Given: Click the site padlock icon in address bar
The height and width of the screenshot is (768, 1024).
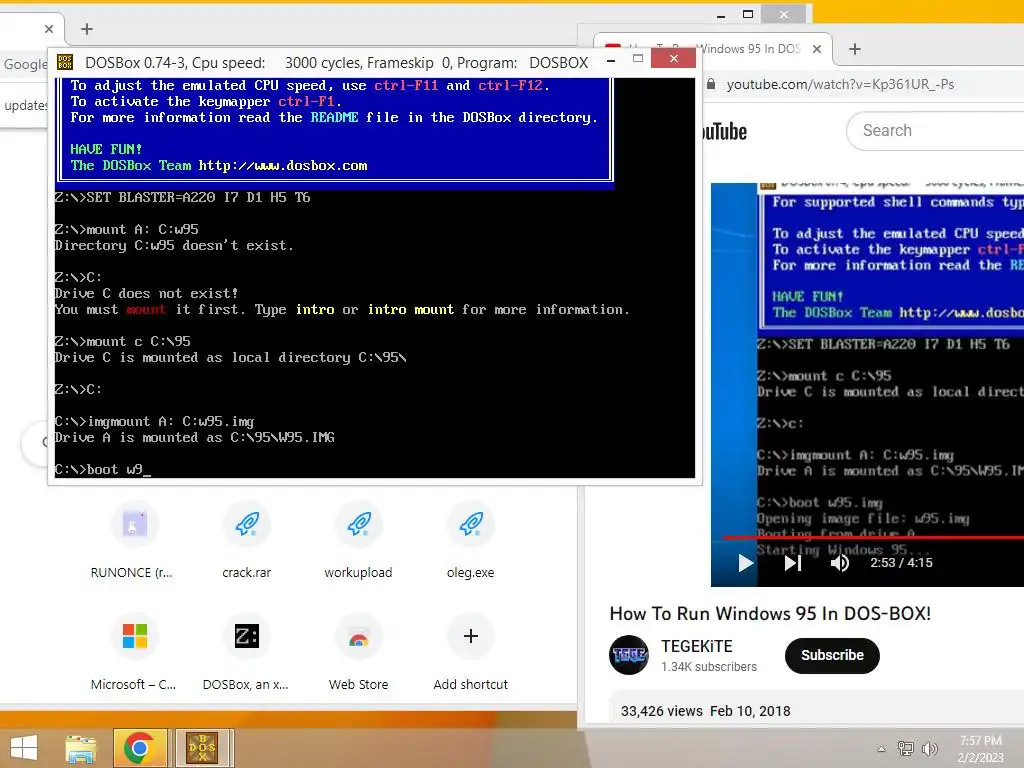Looking at the screenshot, I should tap(711, 84).
